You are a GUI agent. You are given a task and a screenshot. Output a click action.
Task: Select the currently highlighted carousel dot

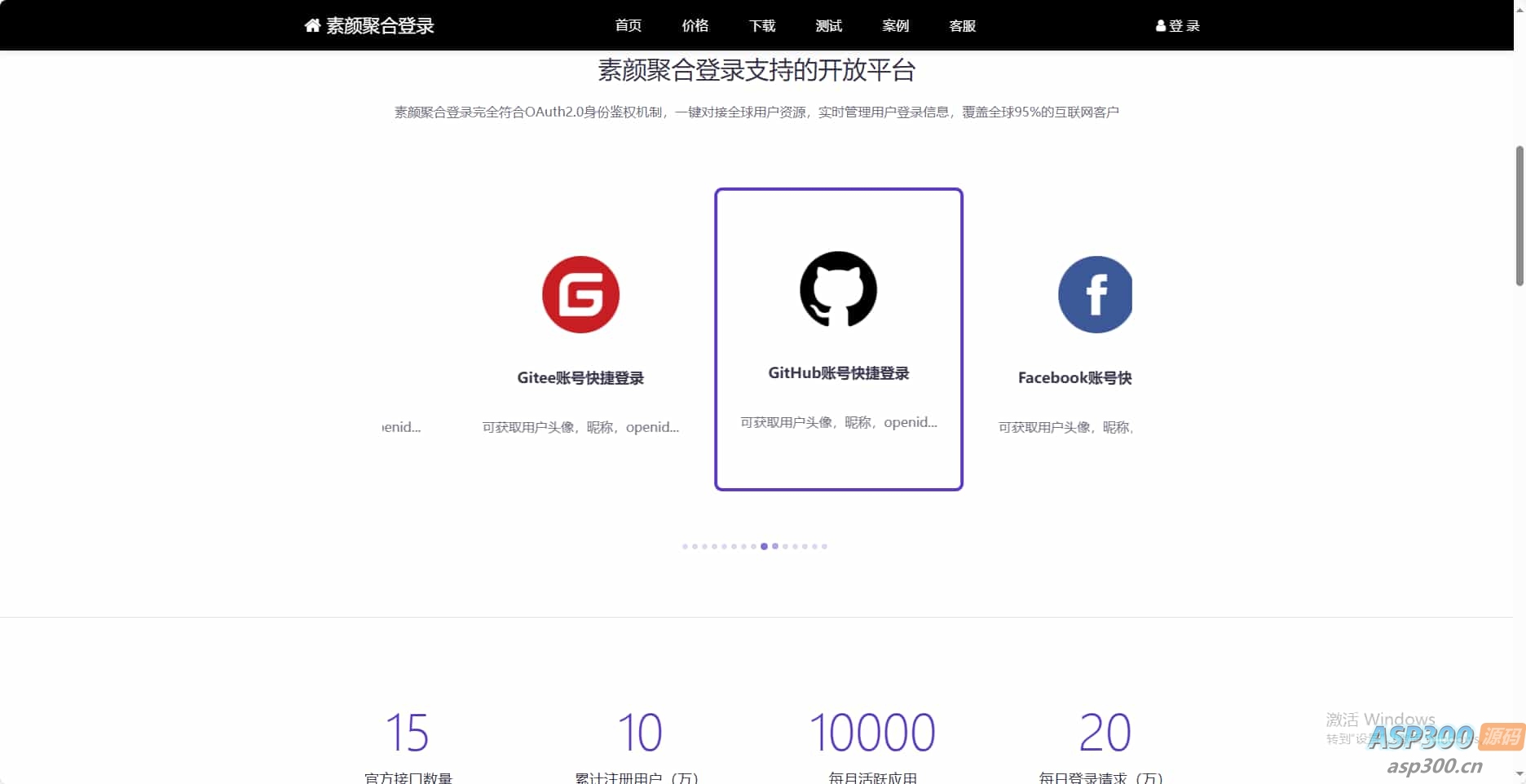(764, 547)
